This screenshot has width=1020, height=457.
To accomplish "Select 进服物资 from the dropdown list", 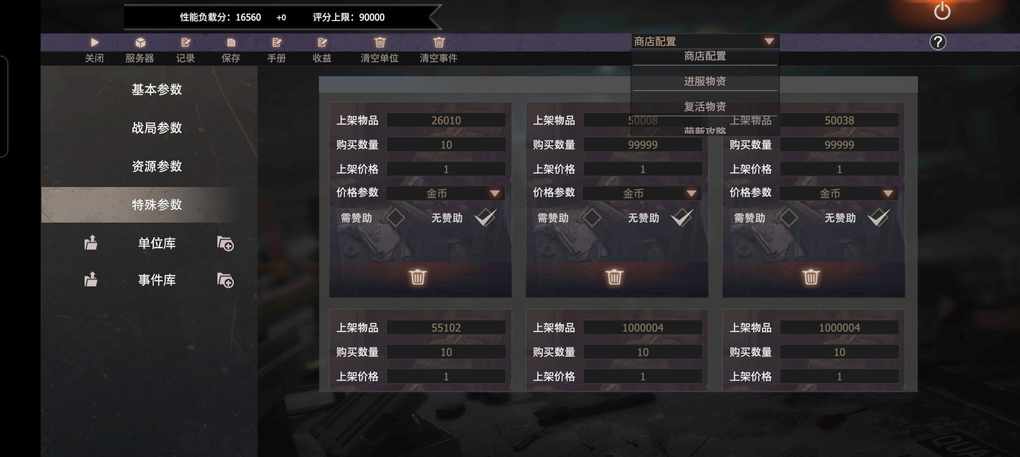I will (705, 81).
